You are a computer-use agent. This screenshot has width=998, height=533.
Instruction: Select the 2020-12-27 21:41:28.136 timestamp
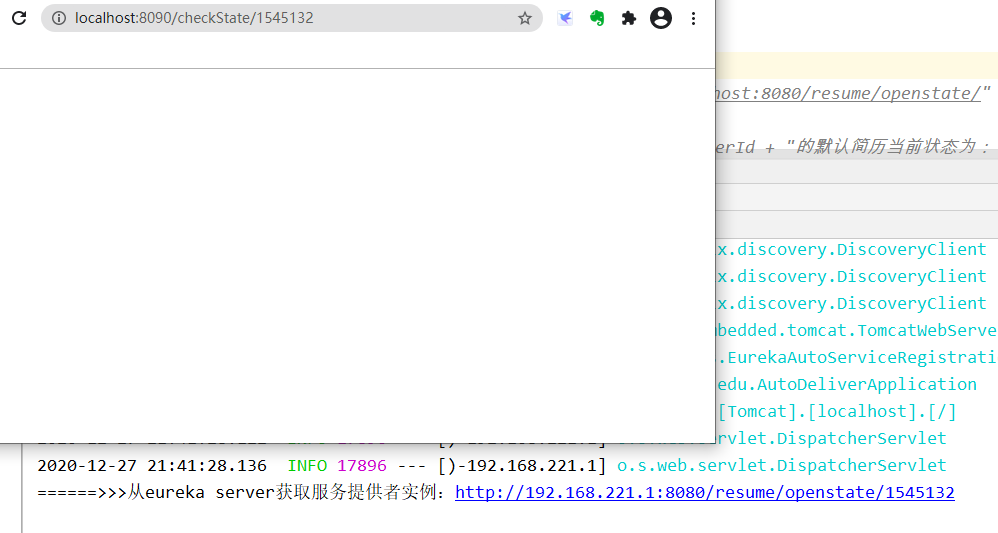tap(151, 465)
